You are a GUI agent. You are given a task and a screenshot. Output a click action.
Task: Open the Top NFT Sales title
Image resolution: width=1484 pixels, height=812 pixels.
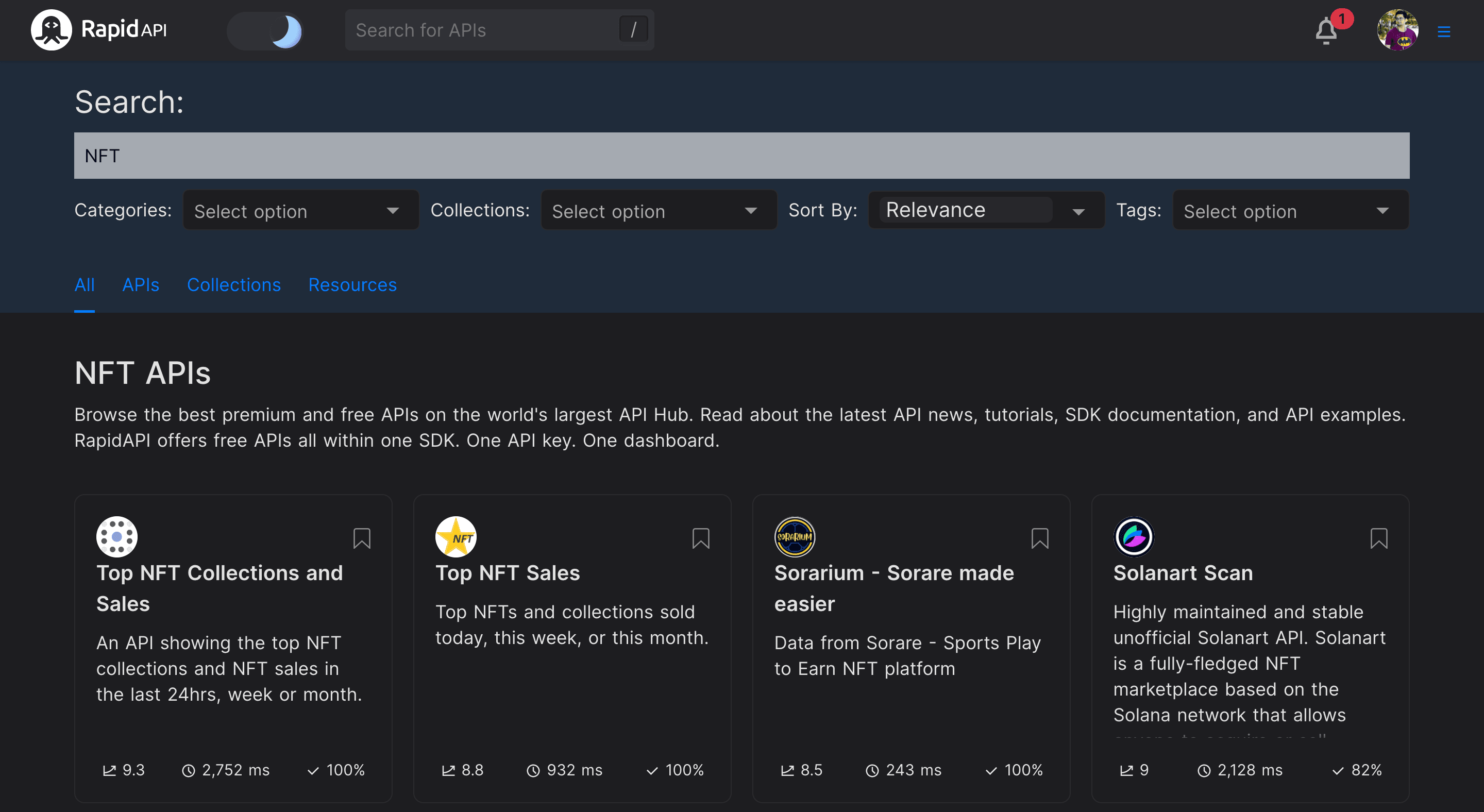point(508,573)
